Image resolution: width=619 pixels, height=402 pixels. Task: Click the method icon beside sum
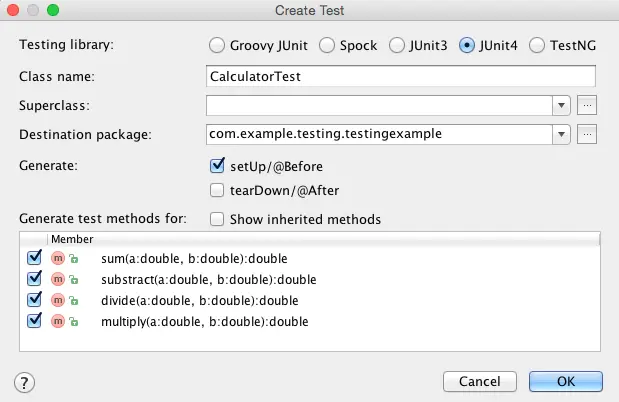(x=58, y=259)
